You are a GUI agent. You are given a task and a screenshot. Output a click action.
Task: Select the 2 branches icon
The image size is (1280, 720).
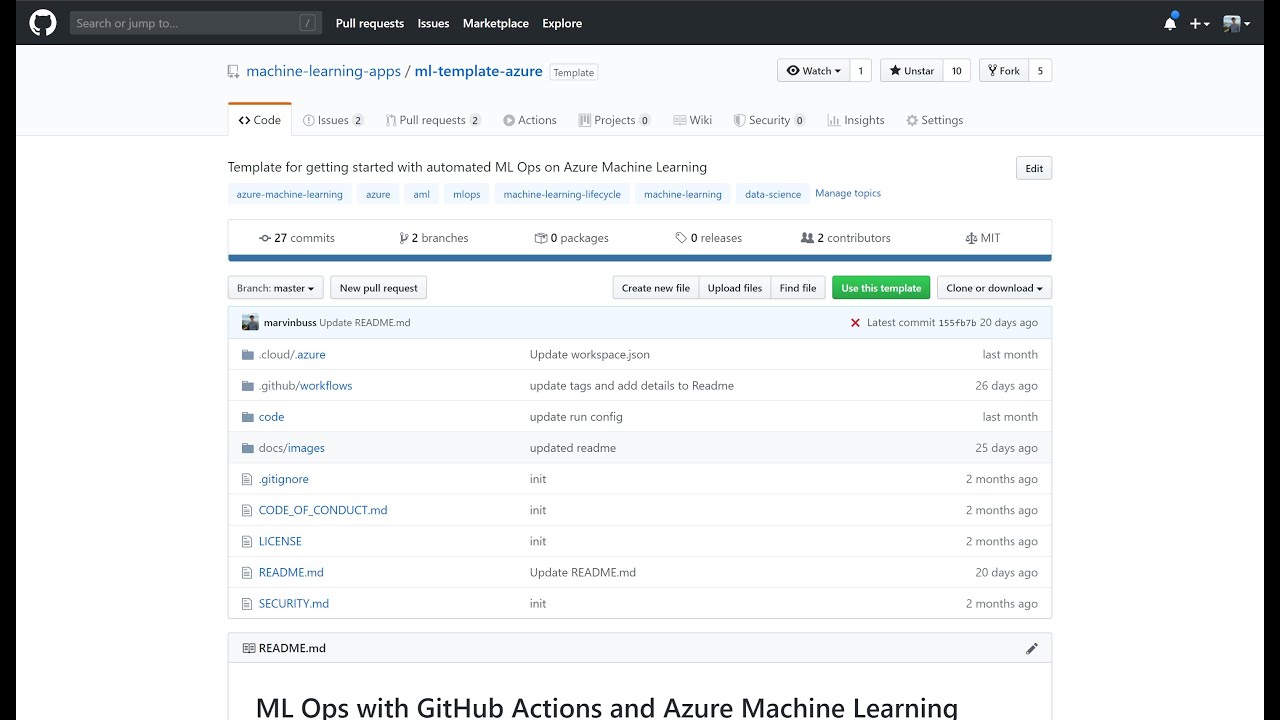[x=403, y=237]
